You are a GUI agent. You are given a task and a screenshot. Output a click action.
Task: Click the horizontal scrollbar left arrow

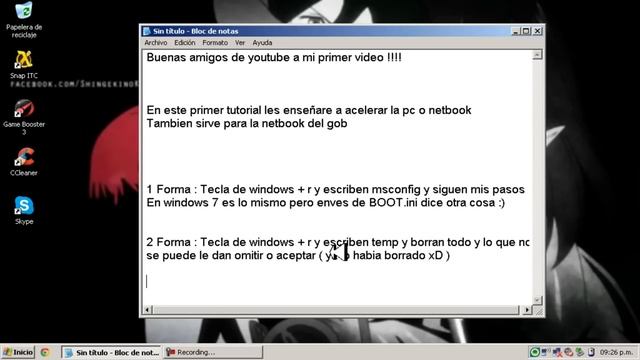coord(148,310)
